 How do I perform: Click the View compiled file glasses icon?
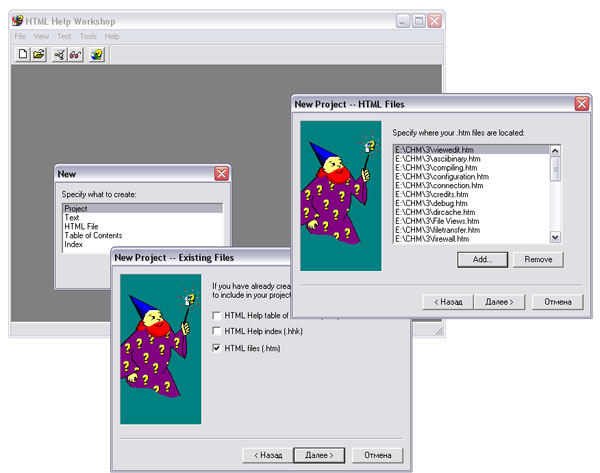point(75,54)
